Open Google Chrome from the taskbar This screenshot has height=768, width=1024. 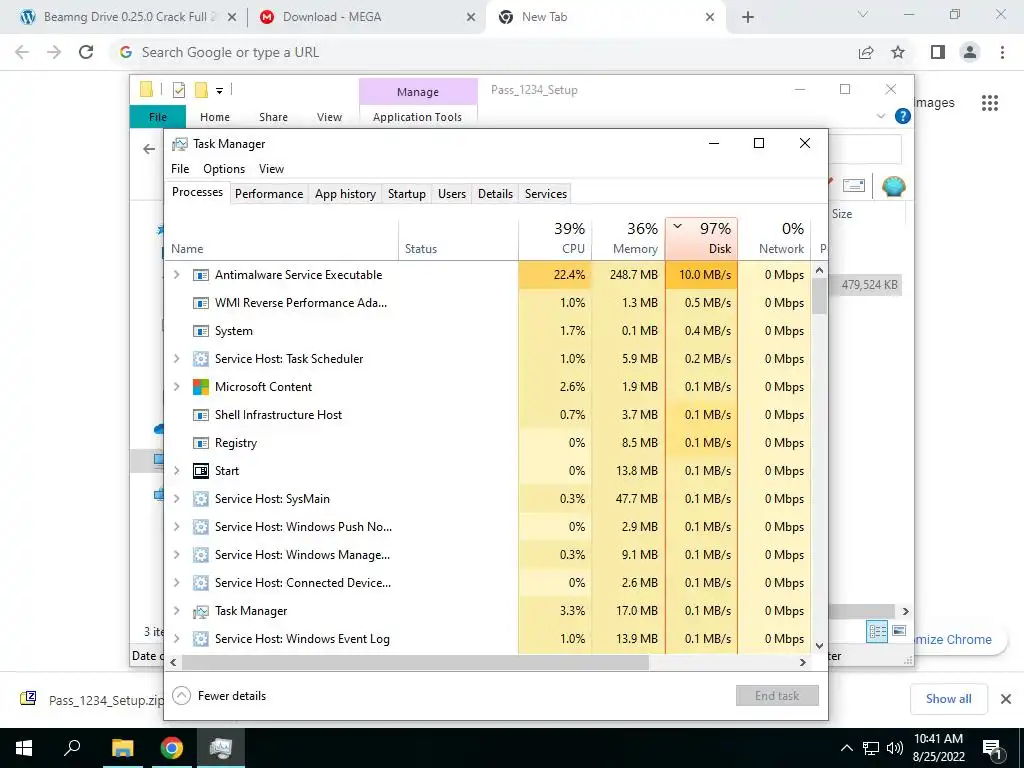[x=172, y=748]
